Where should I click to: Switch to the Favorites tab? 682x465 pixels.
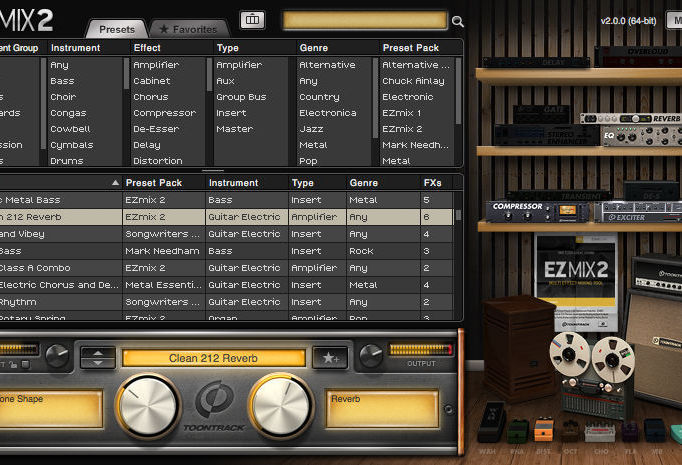click(190, 29)
